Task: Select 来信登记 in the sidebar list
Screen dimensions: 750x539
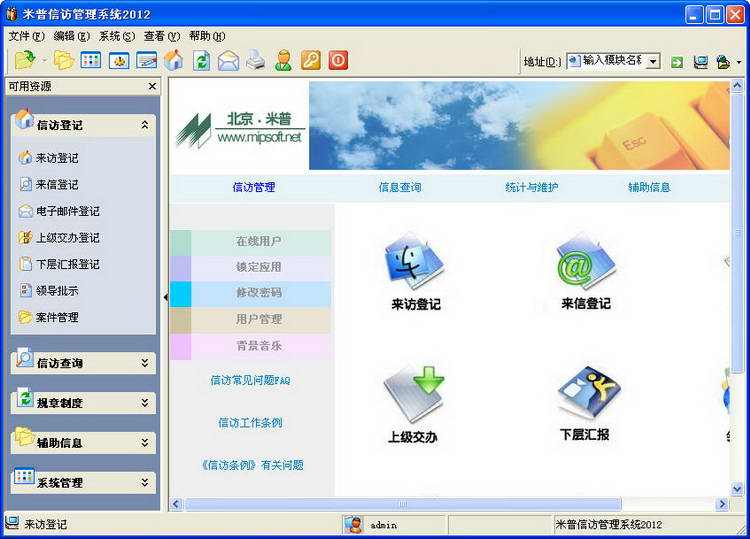Action: pos(48,185)
